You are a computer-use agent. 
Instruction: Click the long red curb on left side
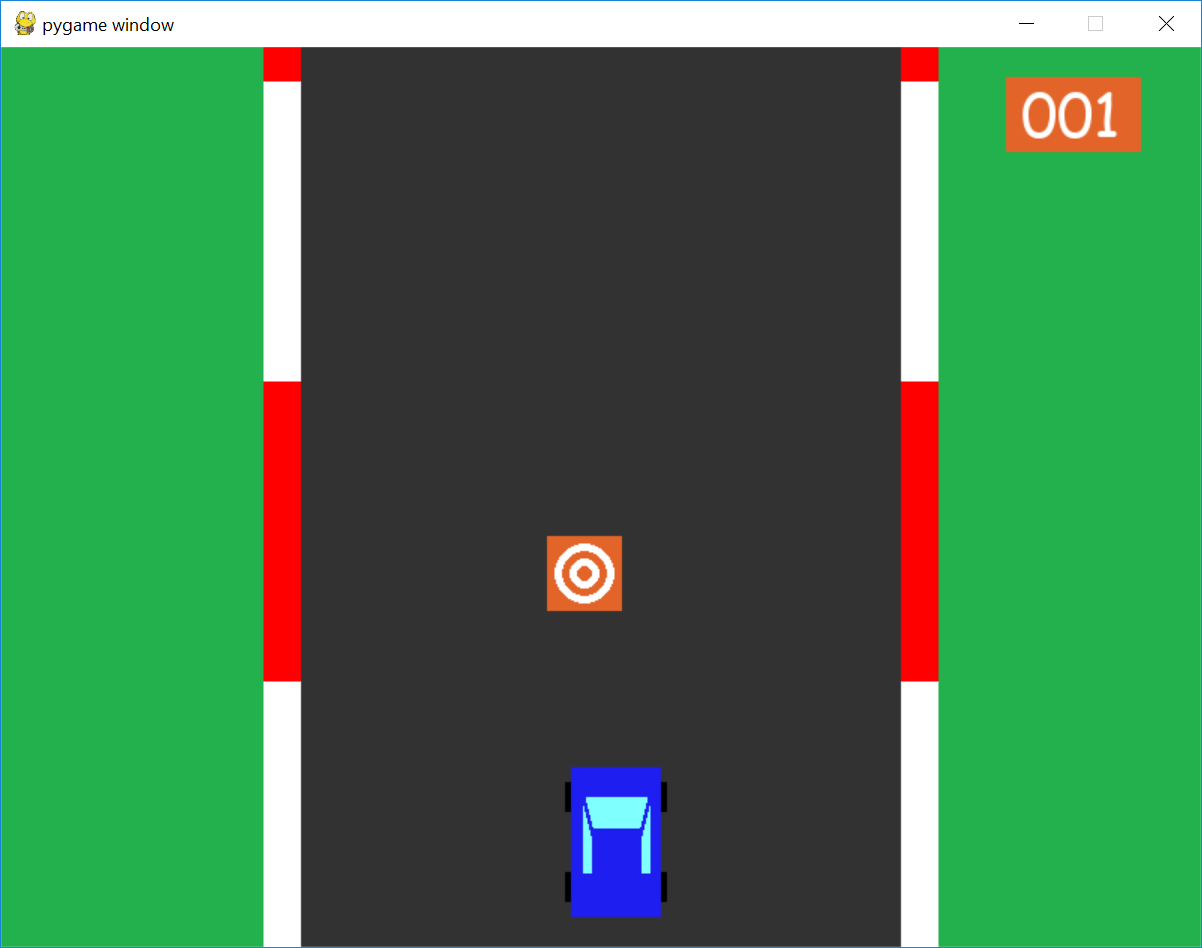pos(282,531)
